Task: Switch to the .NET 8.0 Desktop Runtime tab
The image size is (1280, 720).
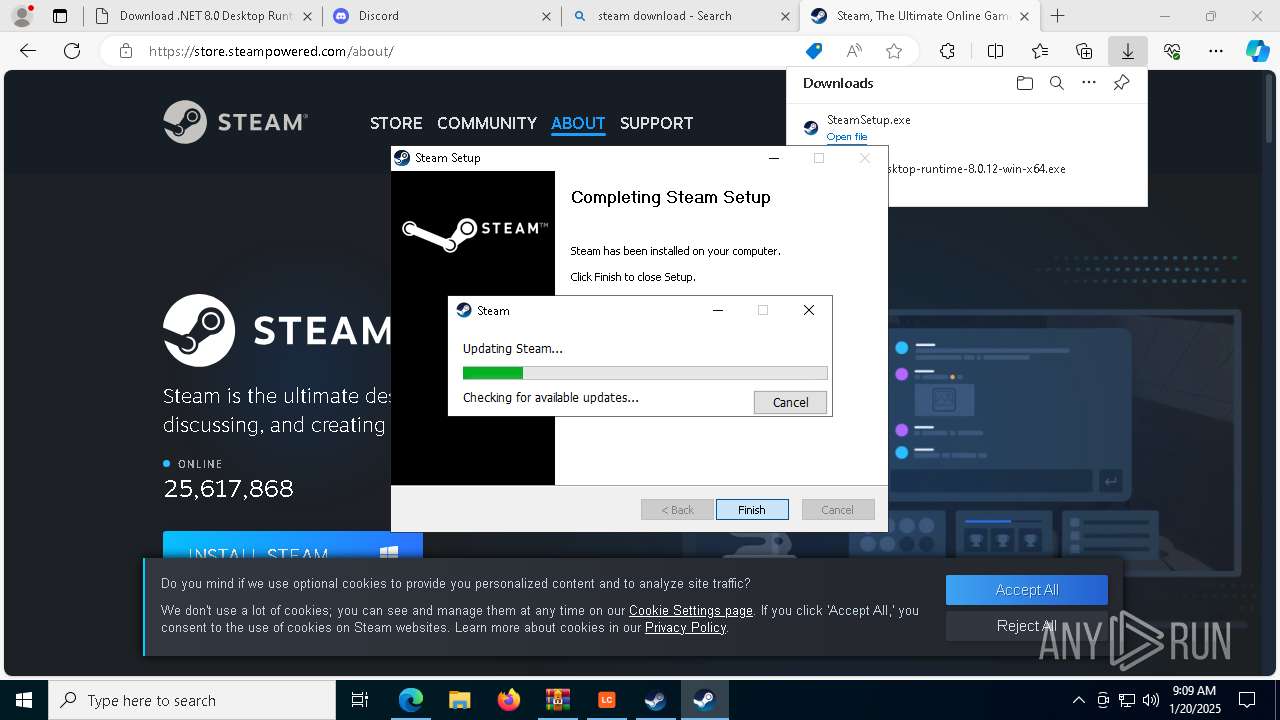Action: click(203, 16)
